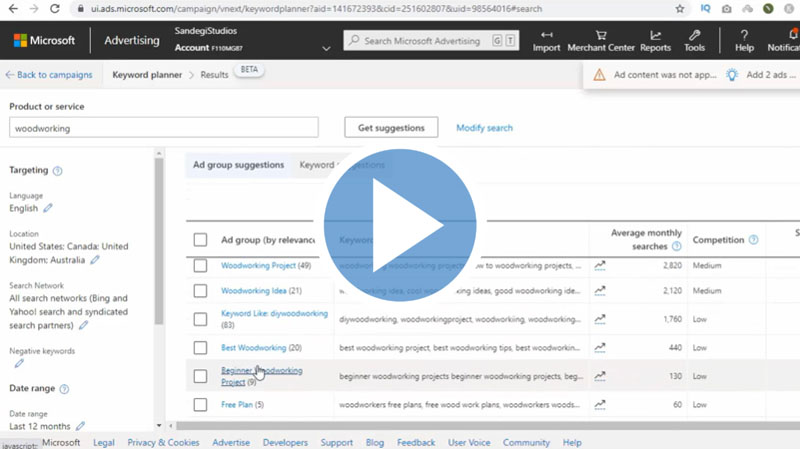800x449 pixels.
Task: Open the Tools menu
Action: [694, 41]
